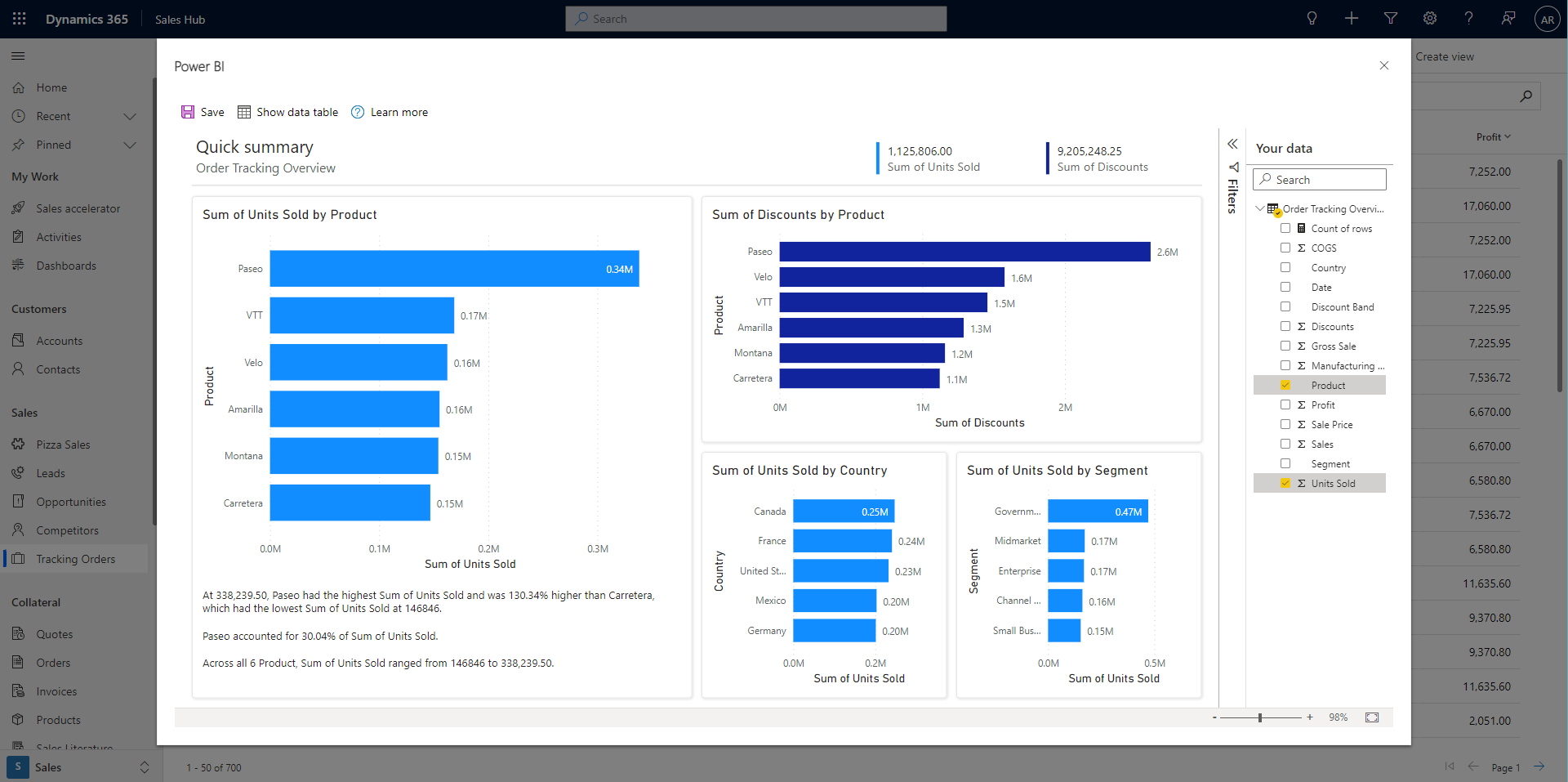This screenshot has height=782, width=1568.
Task: Open the Leads section
Action: [x=51, y=472]
